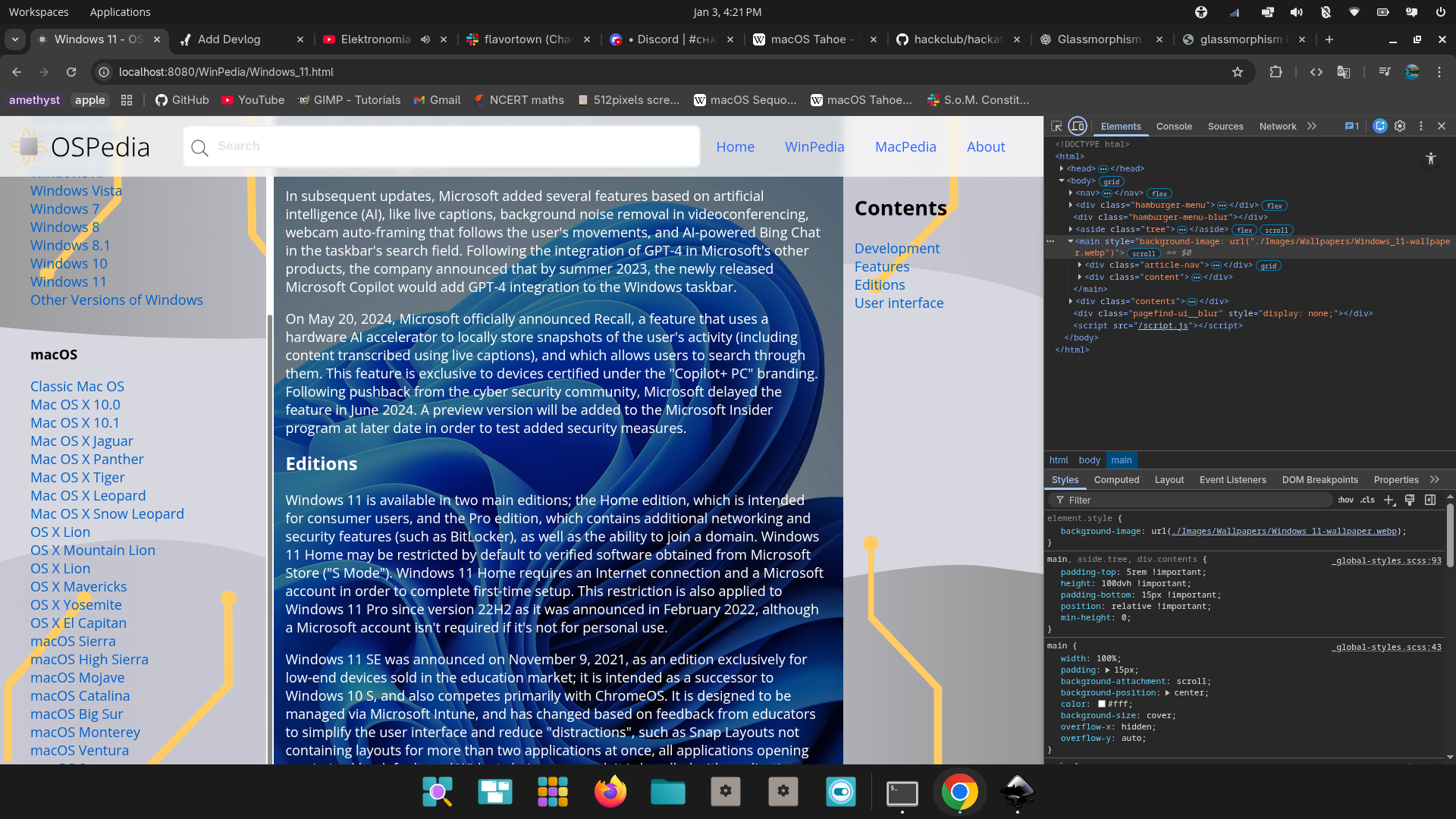Toggle the device toolbar emulation icon

[x=1078, y=126]
